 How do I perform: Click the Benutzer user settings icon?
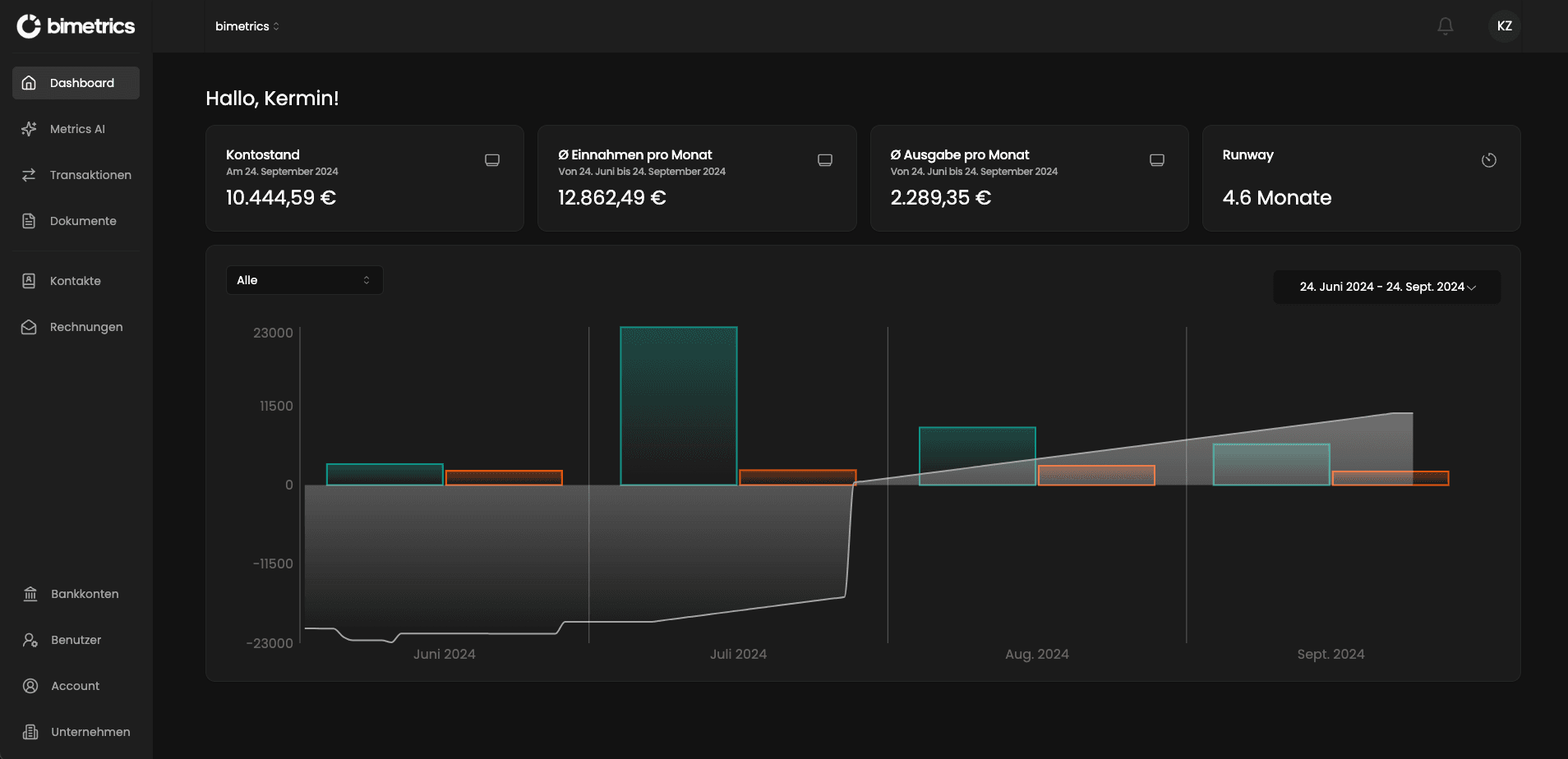30,640
